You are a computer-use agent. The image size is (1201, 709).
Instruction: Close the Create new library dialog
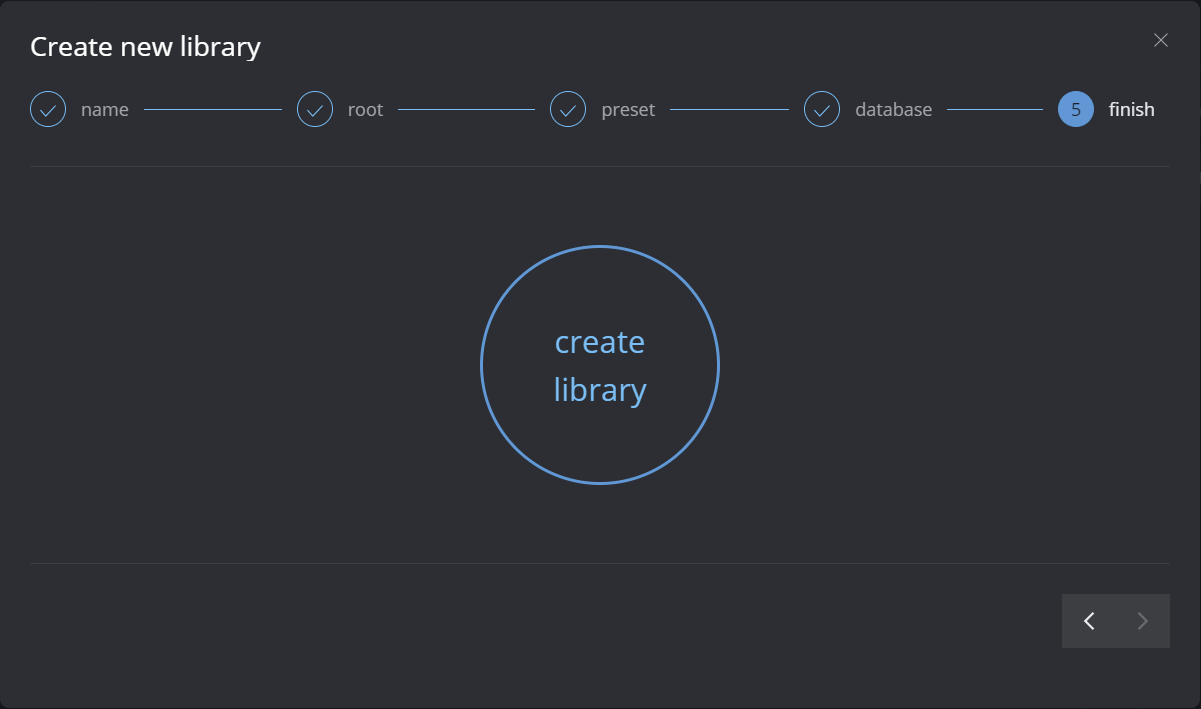click(1161, 40)
